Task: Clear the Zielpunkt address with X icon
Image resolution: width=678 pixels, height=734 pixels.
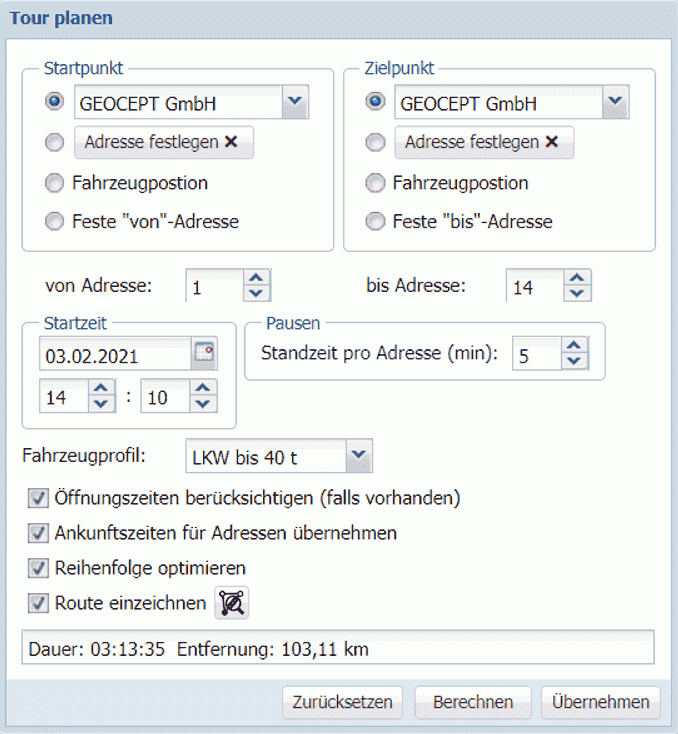Action: pos(551,142)
